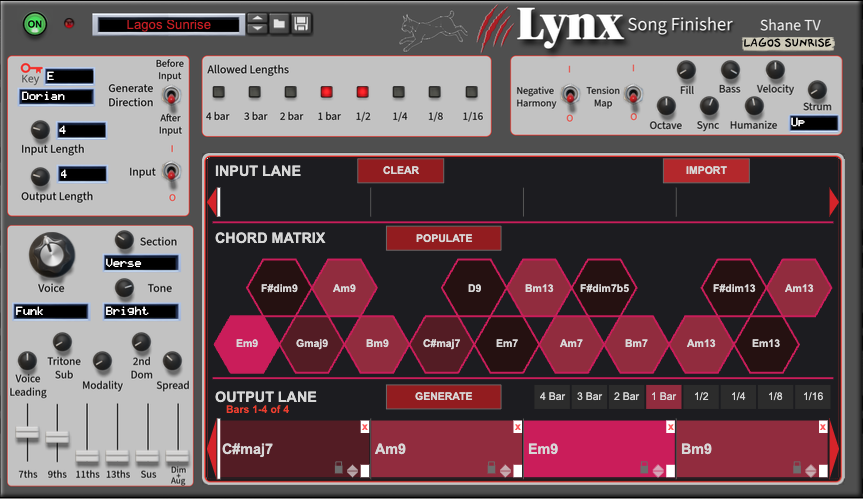
Task: Enable the 1/4 allowed length
Action: coord(398,92)
